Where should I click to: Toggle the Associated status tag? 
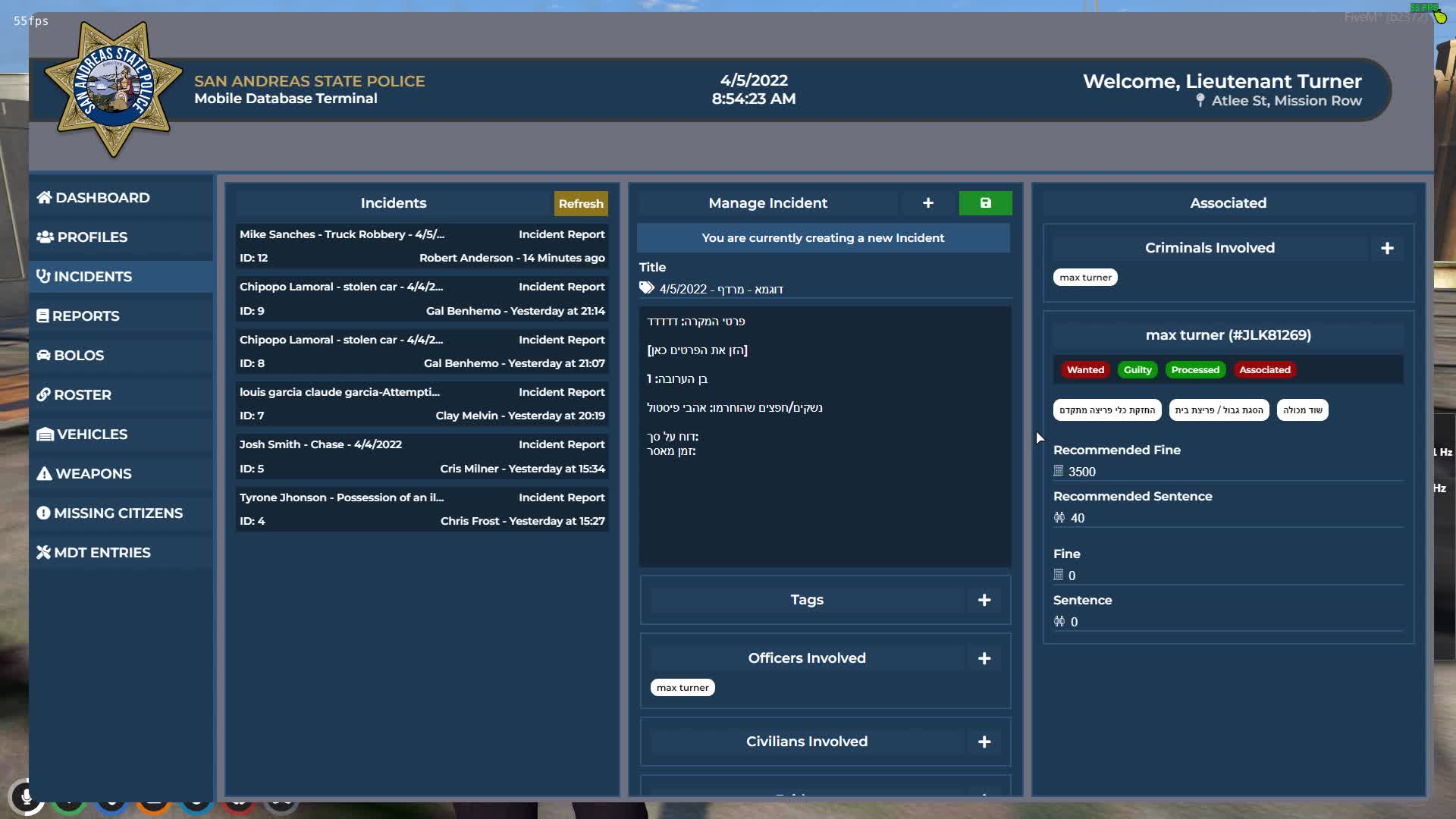click(1265, 370)
